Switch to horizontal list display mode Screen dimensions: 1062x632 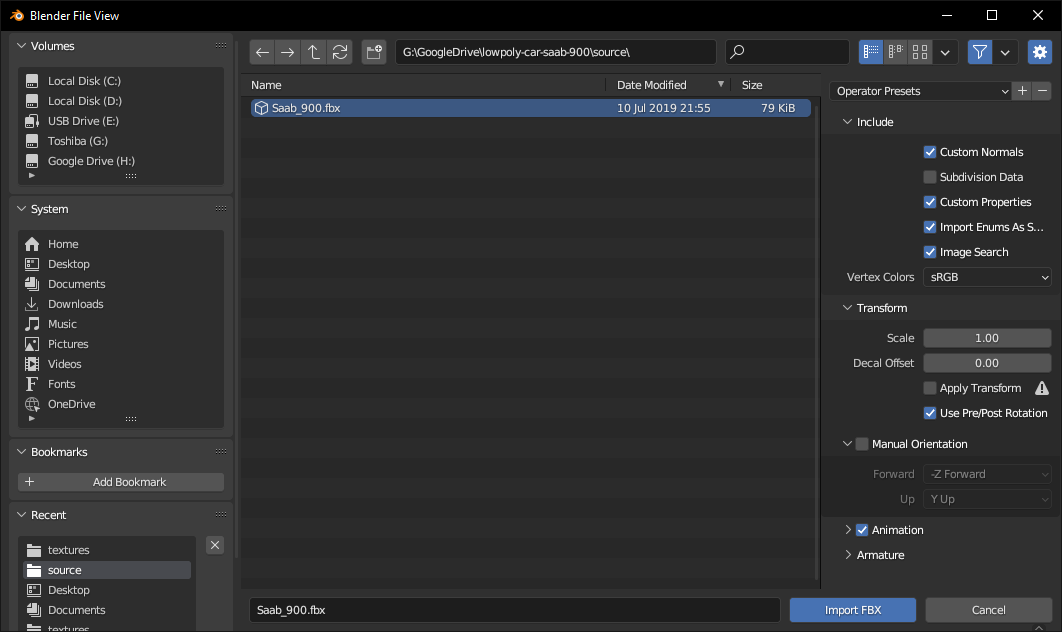895,52
